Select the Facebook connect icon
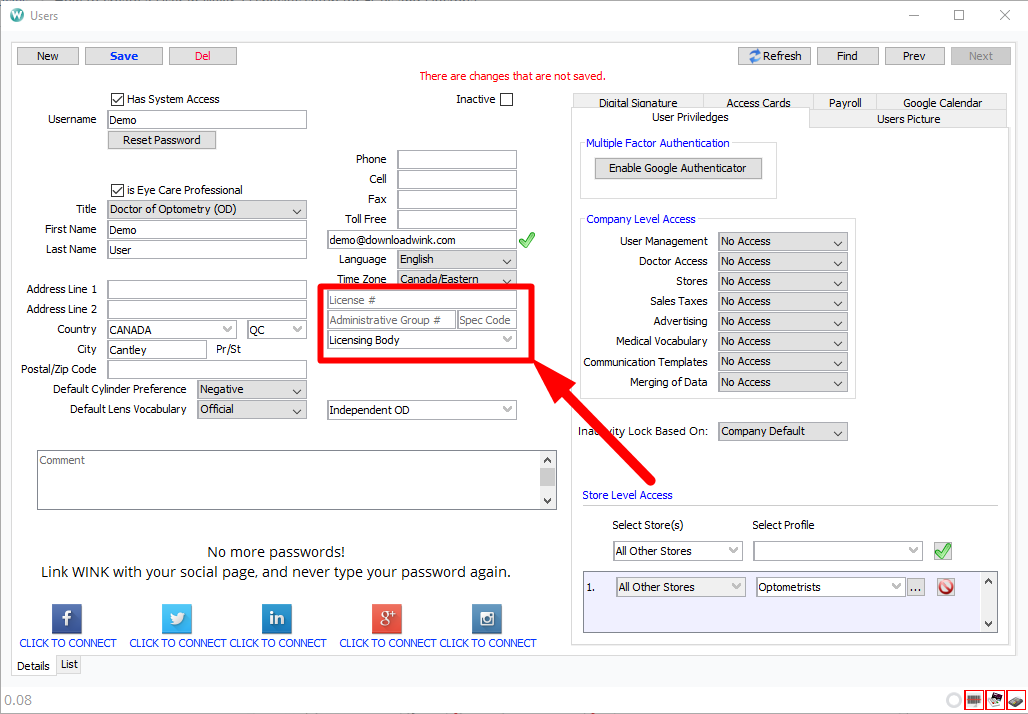The height and width of the screenshot is (714, 1028). click(66, 618)
